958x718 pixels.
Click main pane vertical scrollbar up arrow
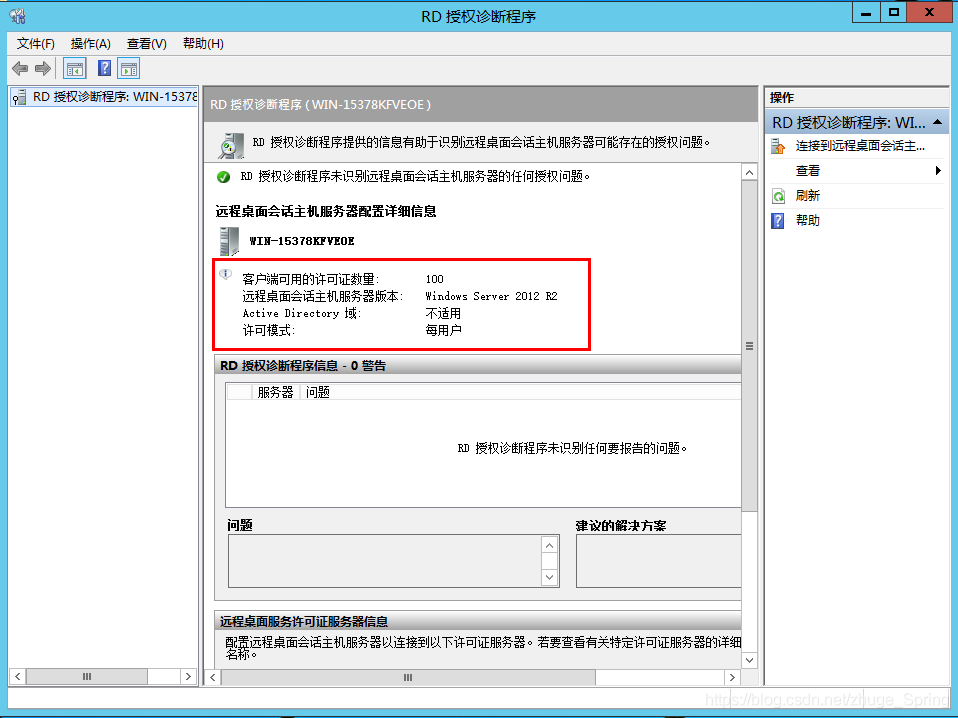749,173
